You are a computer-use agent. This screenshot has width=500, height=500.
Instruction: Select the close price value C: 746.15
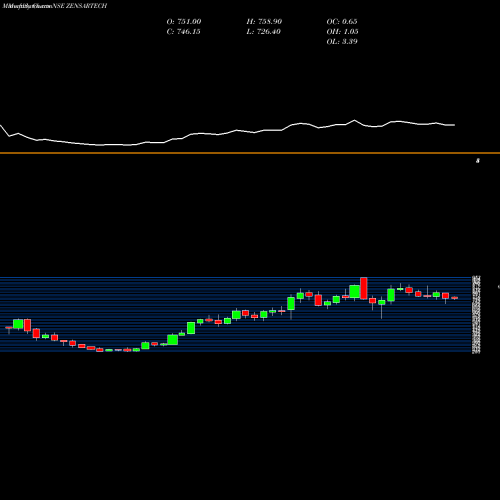(183, 32)
